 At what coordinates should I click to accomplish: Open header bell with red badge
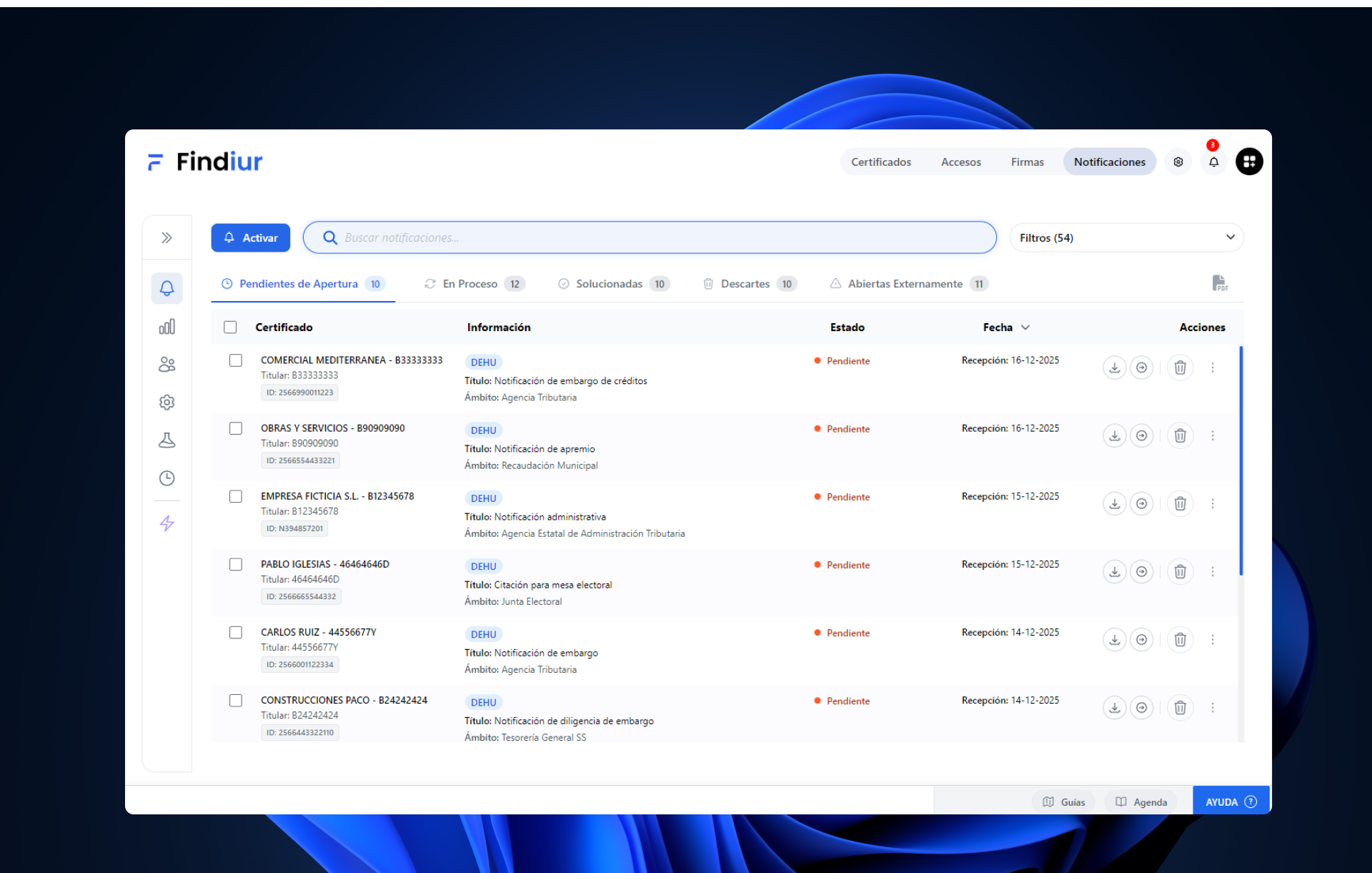[x=1213, y=162]
